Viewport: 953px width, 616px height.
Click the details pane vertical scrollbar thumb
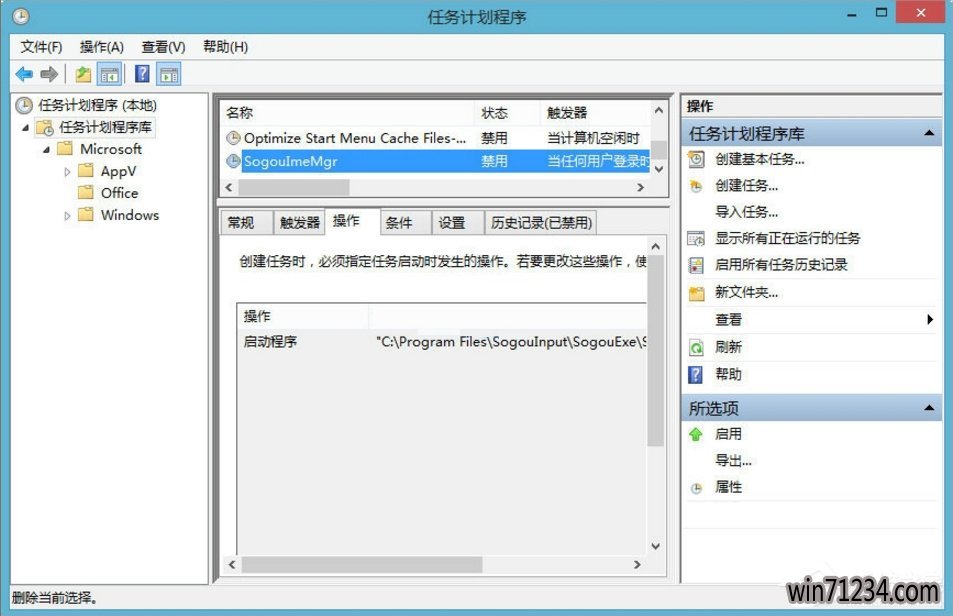[655, 351]
